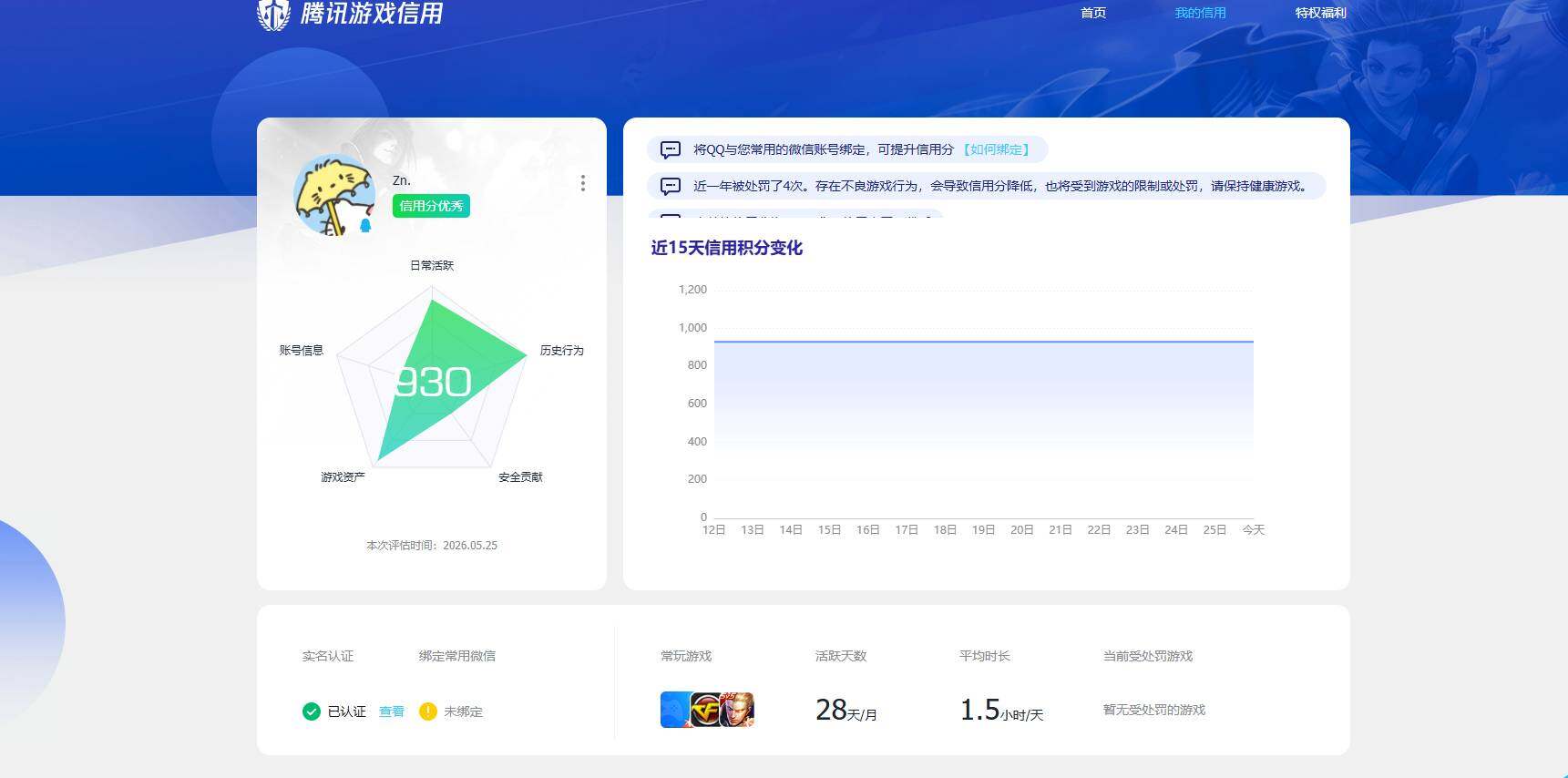The image size is (1568, 778).
Task: Click the 近15天信用积分变化 chart heading
Action: (x=727, y=248)
